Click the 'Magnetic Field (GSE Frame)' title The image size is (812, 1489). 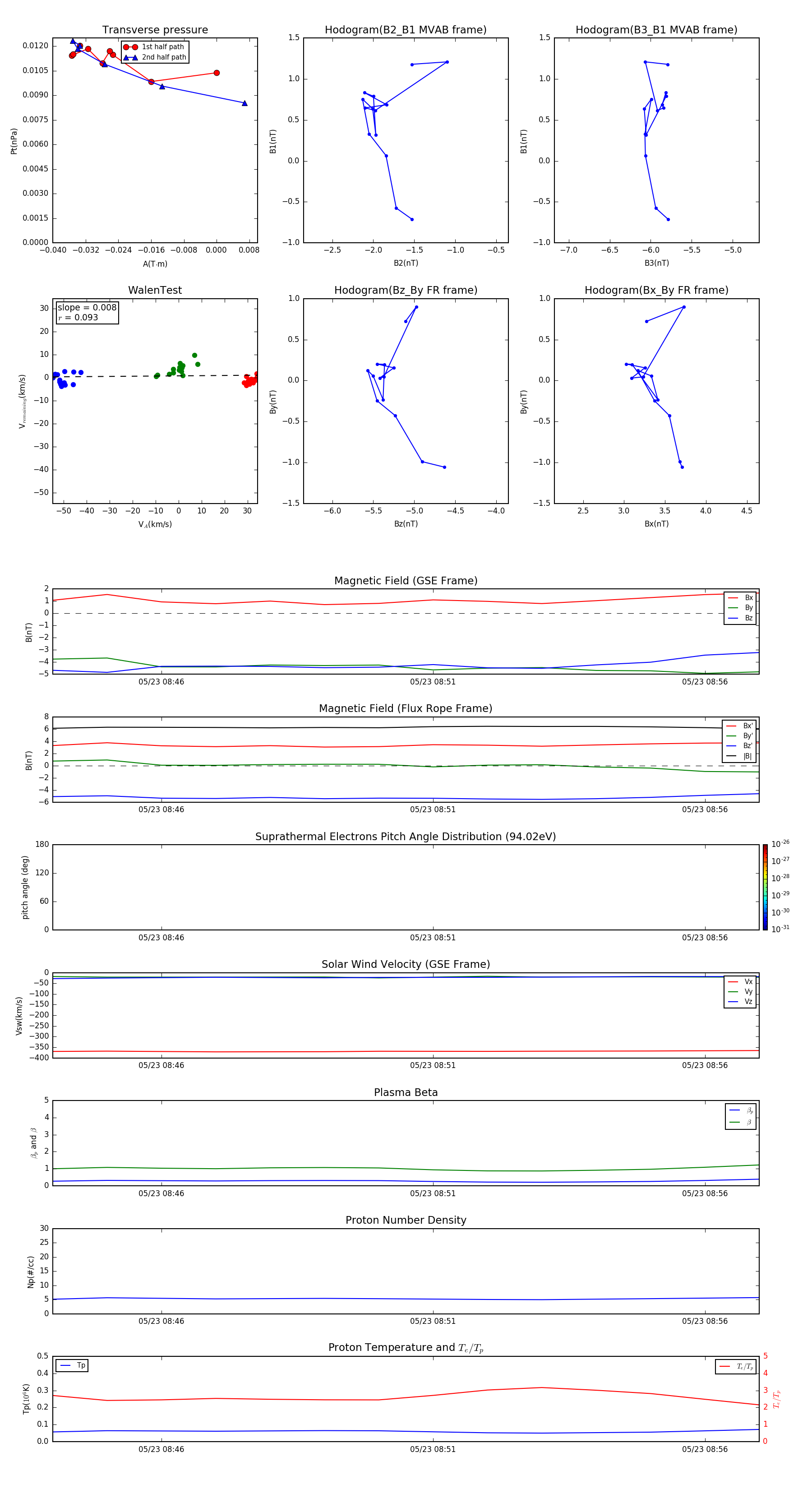(x=406, y=581)
